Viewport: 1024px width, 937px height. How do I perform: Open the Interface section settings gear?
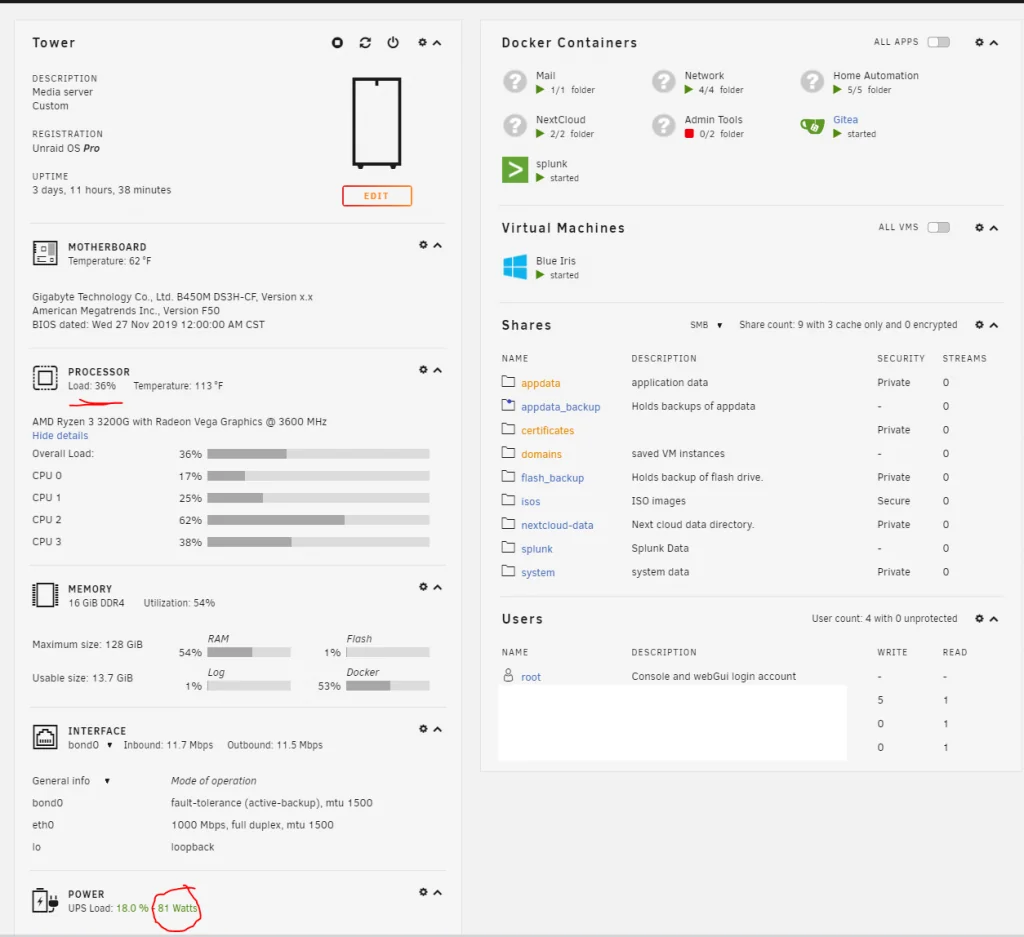tap(423, 729)
